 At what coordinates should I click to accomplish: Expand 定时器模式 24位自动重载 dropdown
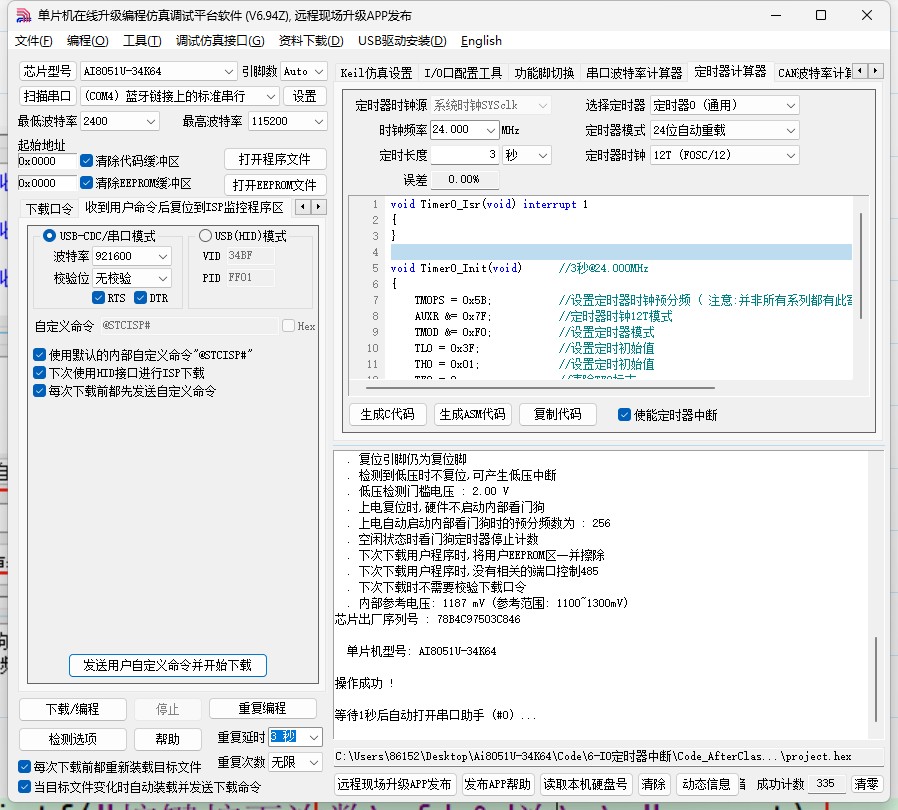(790, 131)
